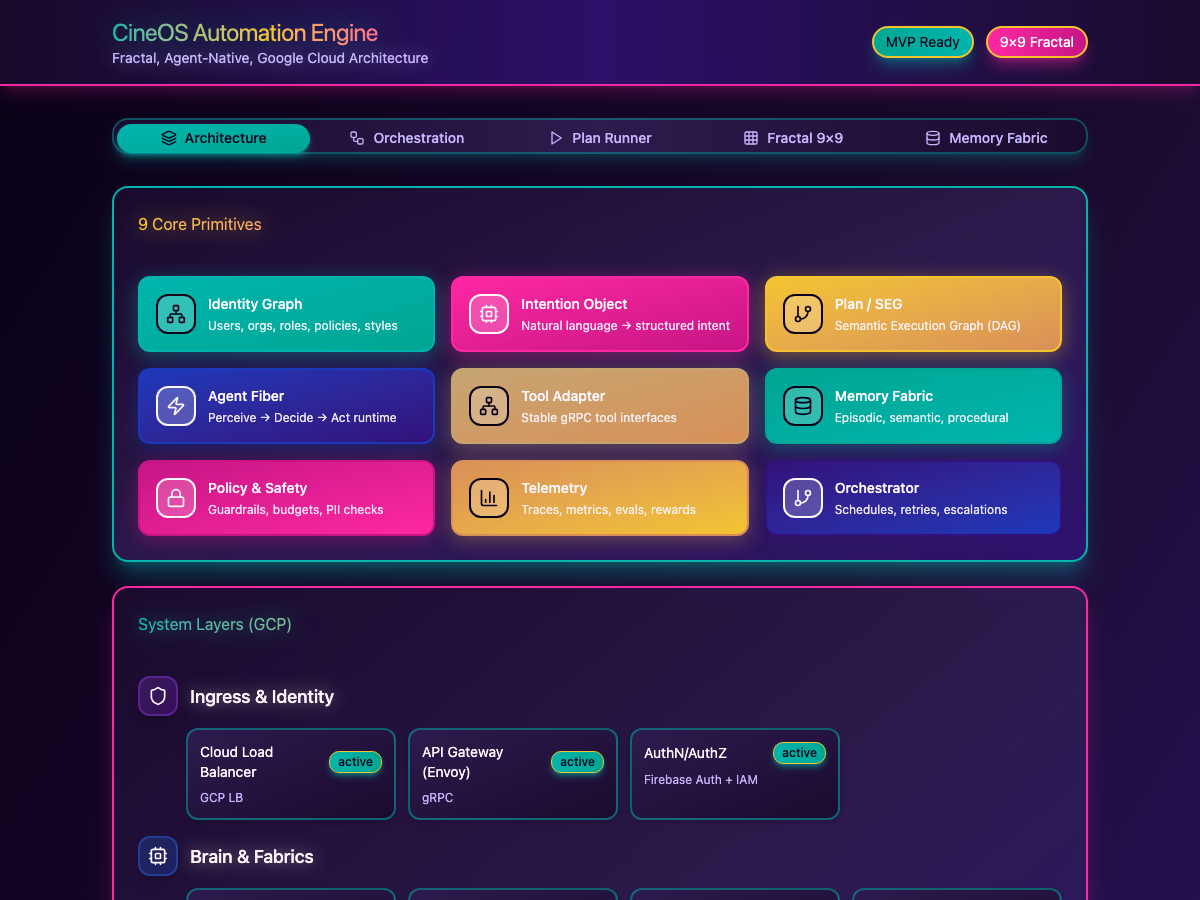The image size is (1200, 900).
Task: Click the play icon in Plan Runner tab
Action: pyautogui.click(x=556, y=138)
